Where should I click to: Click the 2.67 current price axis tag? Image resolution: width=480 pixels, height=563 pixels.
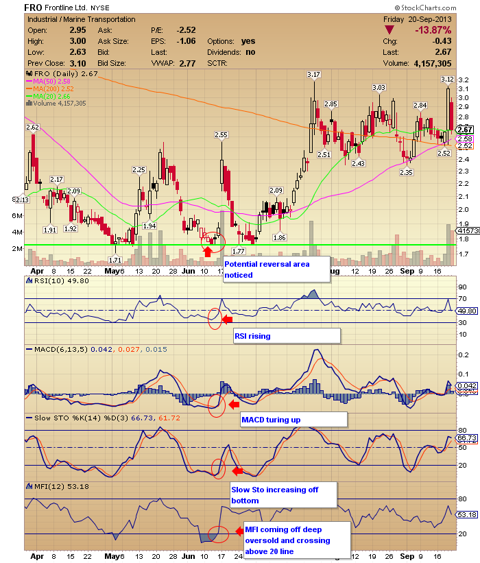click(x=465, y=130)
